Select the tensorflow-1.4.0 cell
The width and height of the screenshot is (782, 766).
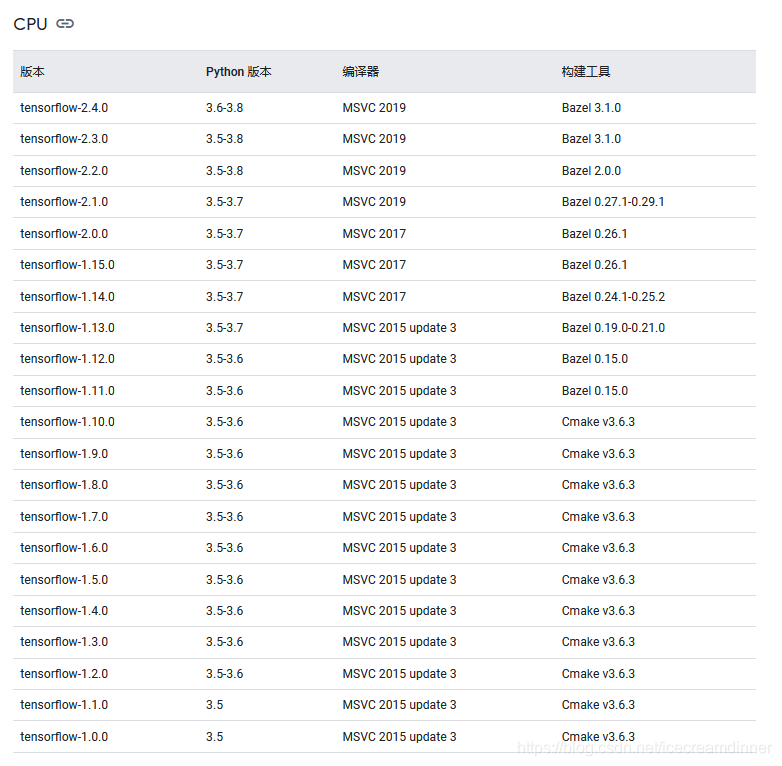click(64, 610)
